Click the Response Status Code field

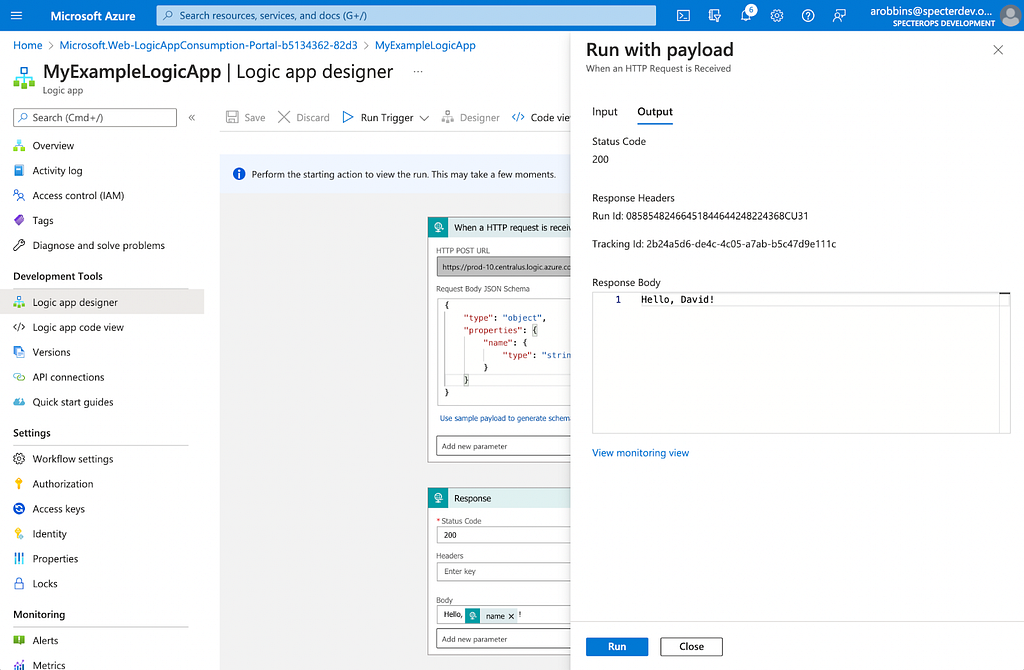(504, 535)
